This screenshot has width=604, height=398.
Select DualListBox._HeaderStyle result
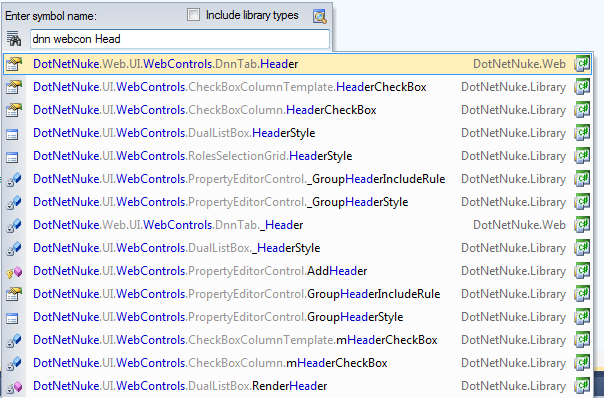(297, 248)
